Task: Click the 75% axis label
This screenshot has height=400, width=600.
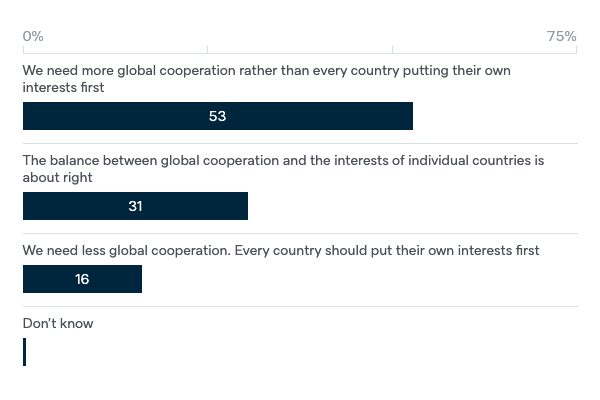Action: [x=561, y=36]
